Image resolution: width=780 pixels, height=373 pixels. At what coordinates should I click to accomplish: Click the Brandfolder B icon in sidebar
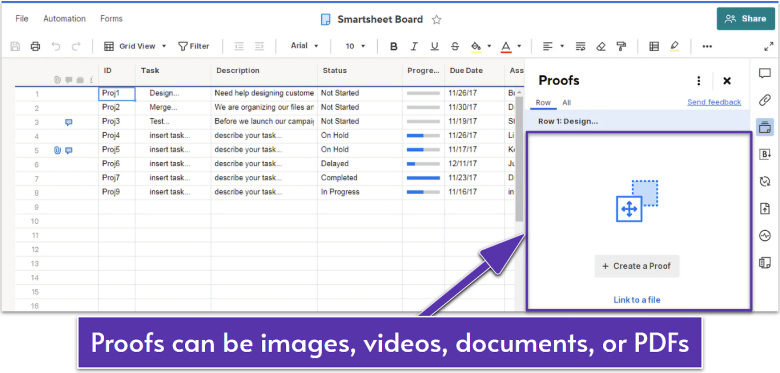765,155
